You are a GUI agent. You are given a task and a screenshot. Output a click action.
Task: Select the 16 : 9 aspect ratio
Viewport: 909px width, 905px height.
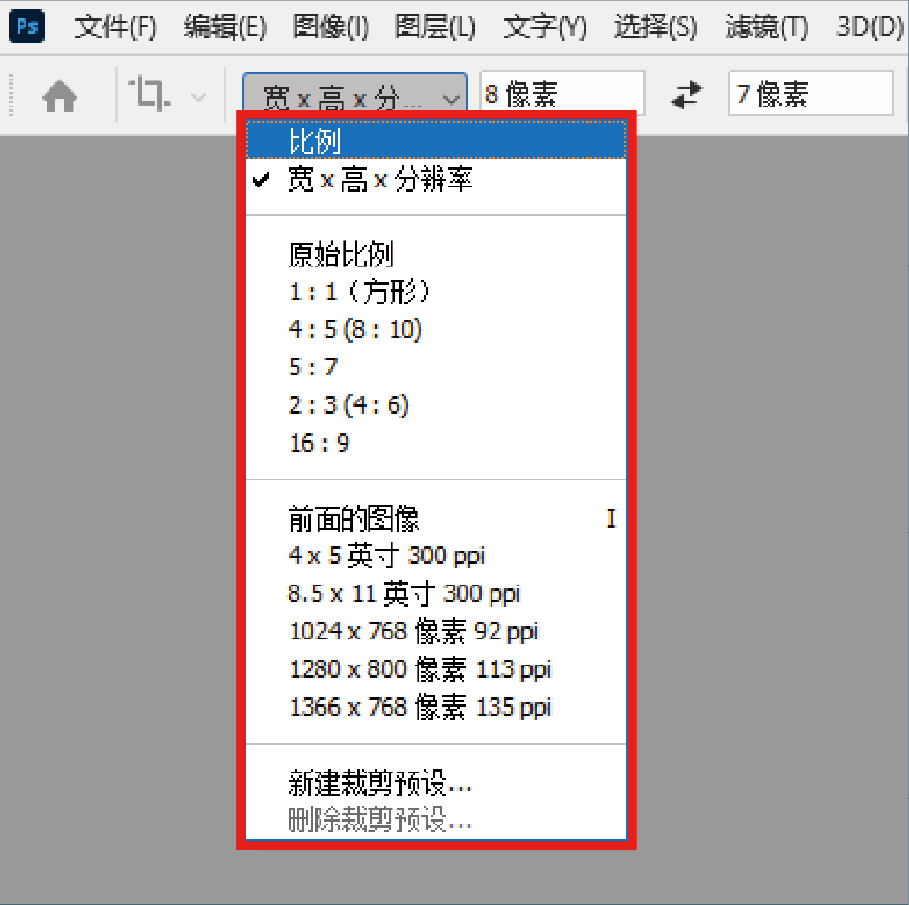(x=320, y=443)
